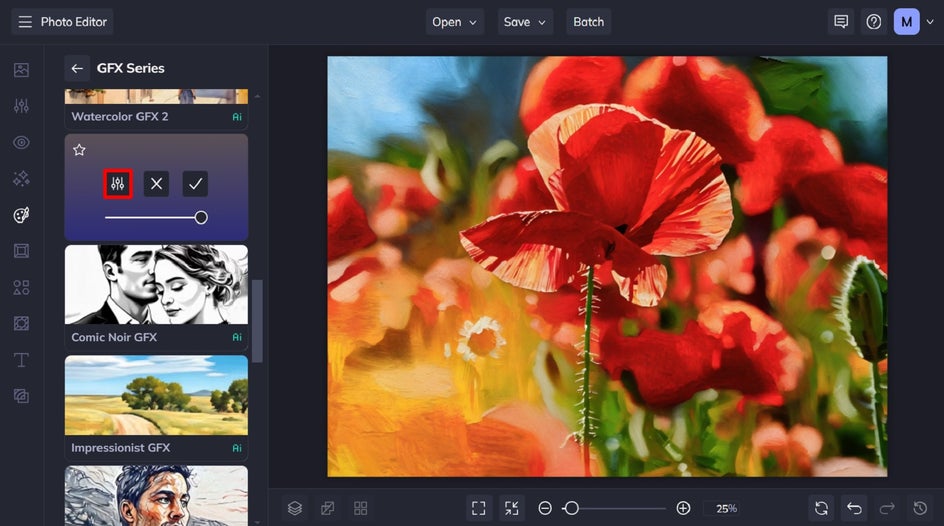
Task: Open the help question mark icon
Action: point(874,22)
